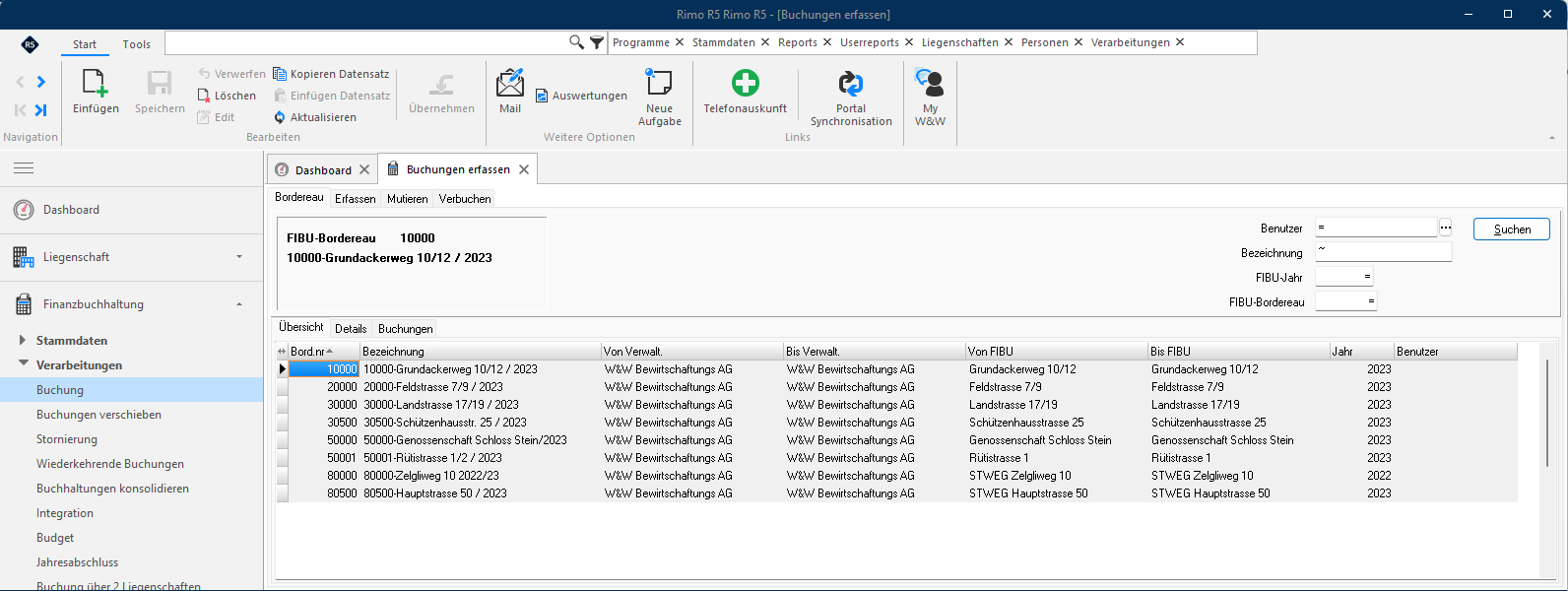The width and height of the screenshot is (1568, 591).
Task: Click the Bezeichnung search field
Action: click(x=1383, y=252)
